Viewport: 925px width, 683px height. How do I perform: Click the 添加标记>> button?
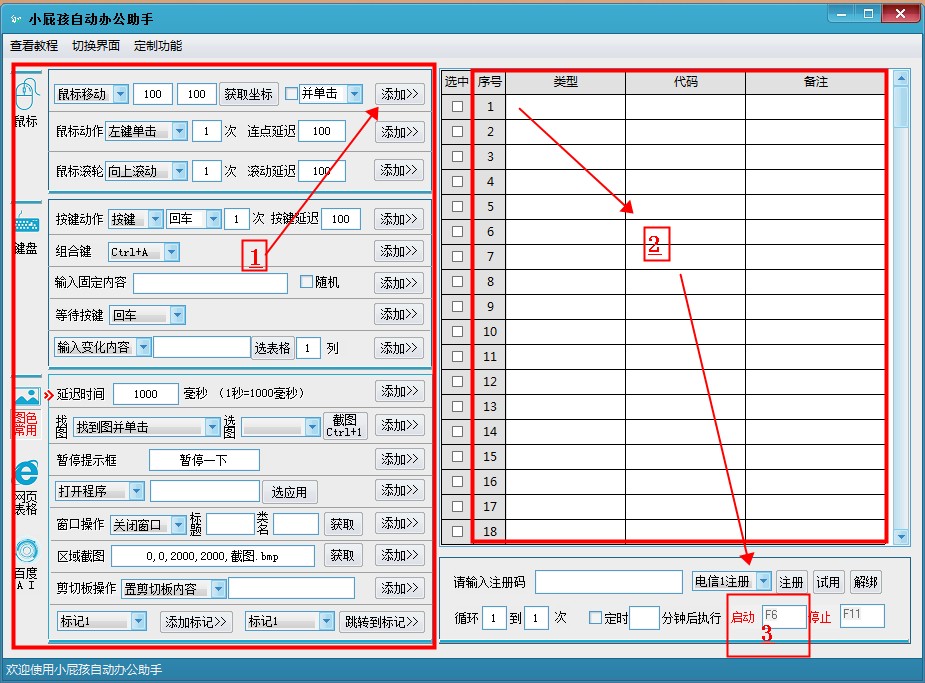click(196, 622)
